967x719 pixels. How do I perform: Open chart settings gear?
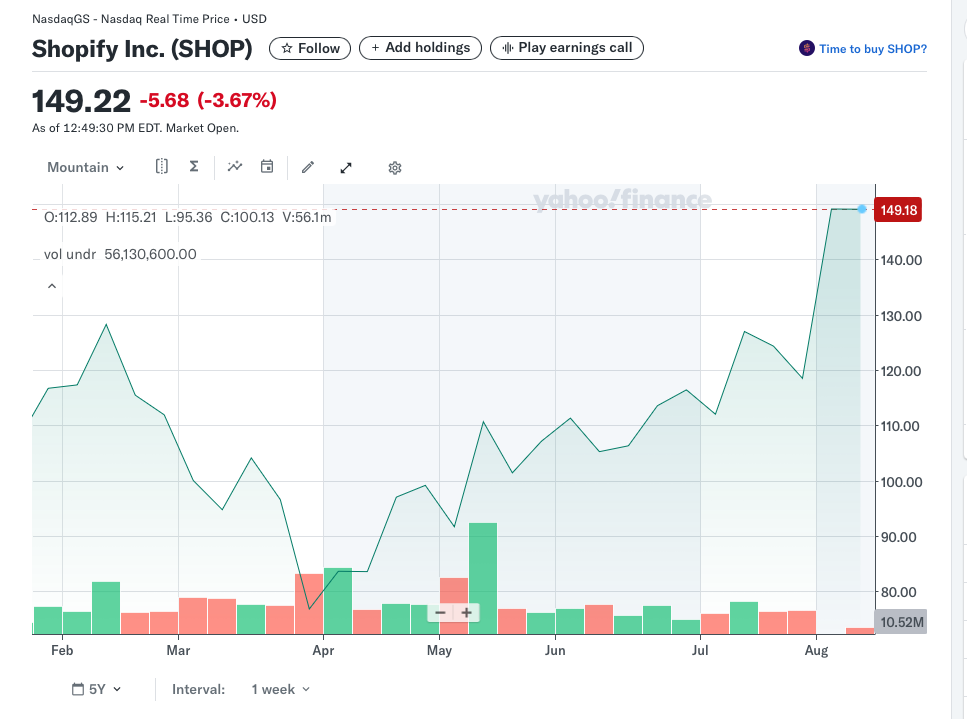coord(395,168)
